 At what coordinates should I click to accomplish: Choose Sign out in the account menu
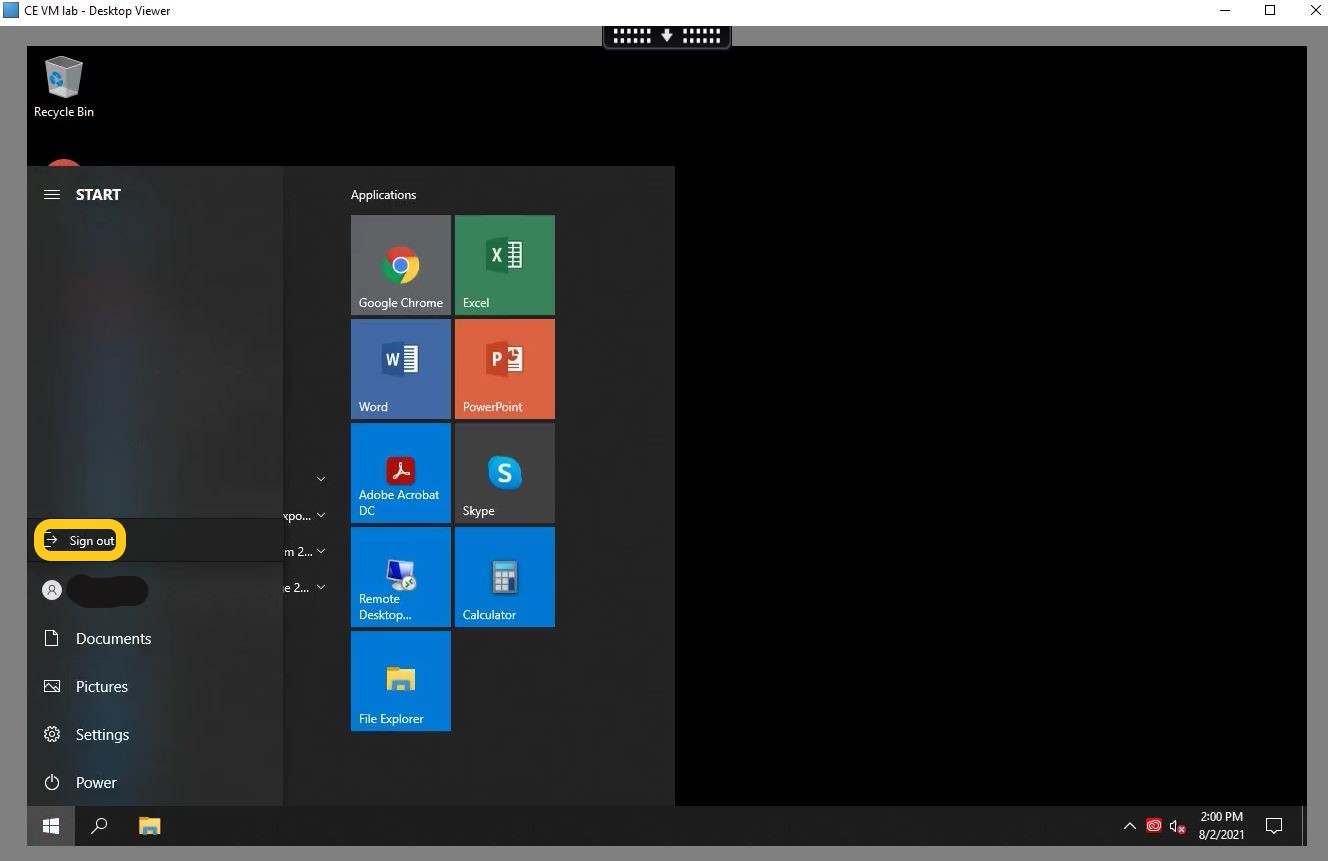pyautogui.click(x=80, y=541)
